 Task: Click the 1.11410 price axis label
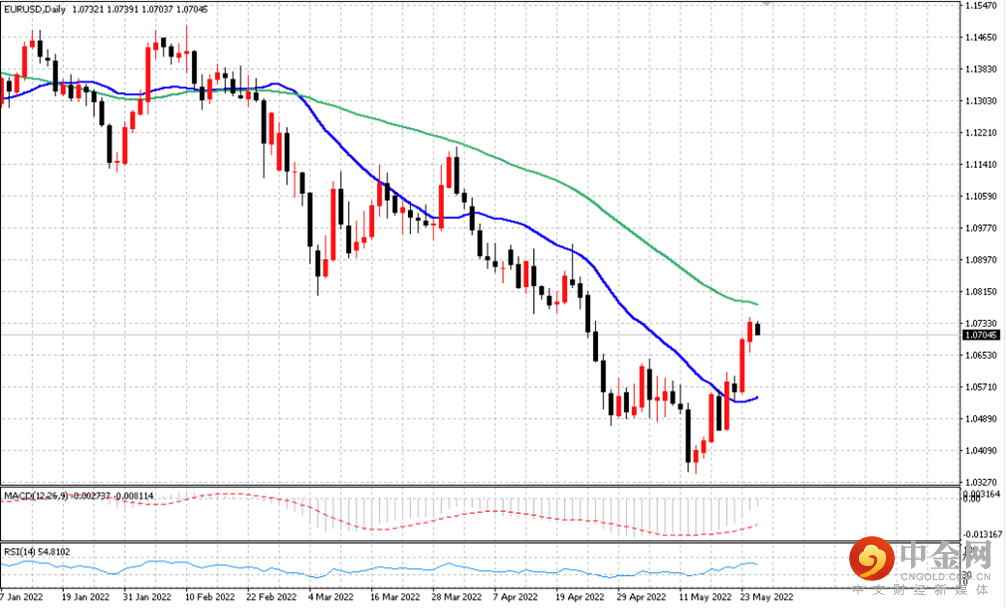(x=982, y=165)
